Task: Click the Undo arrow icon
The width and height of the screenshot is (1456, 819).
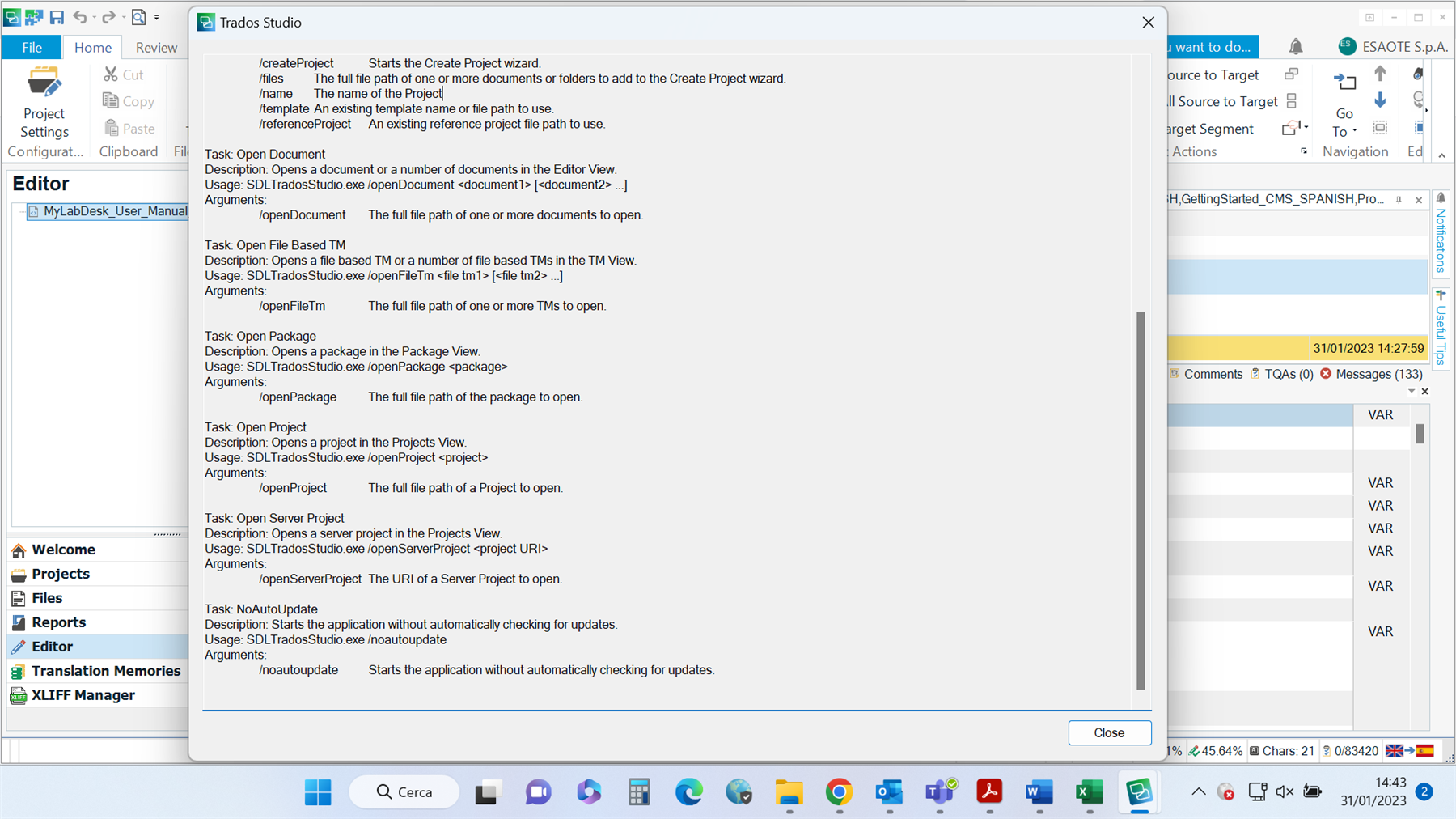Action: coord(79,17)
